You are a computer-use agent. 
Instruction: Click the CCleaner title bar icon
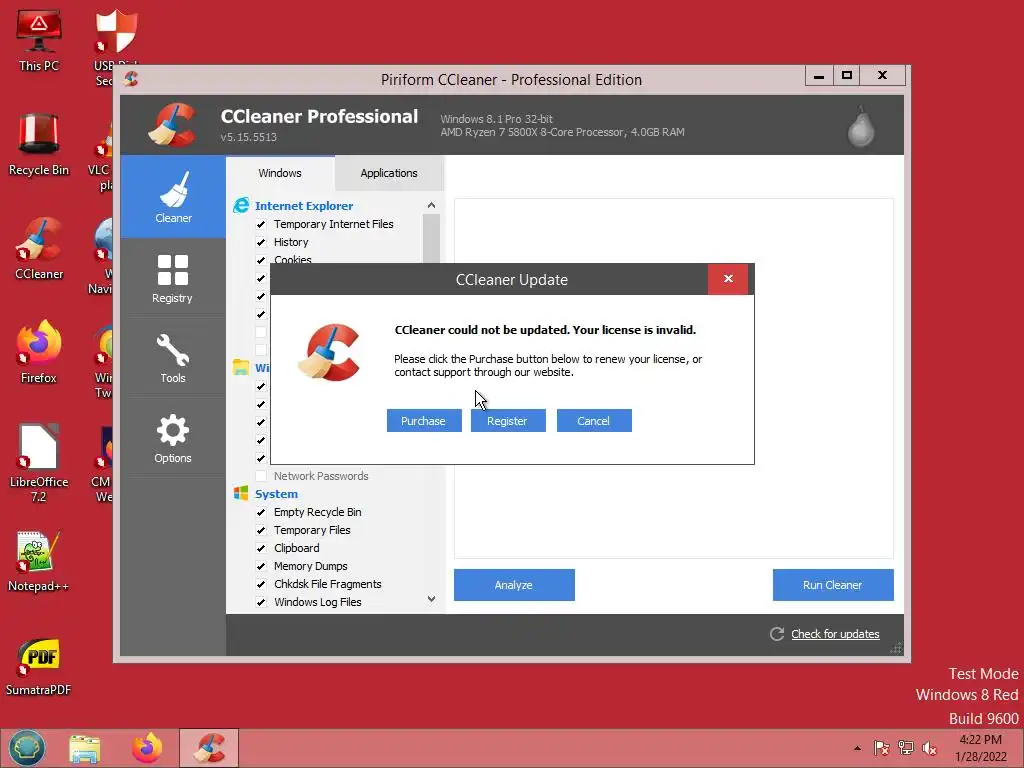tap(131, 79)
